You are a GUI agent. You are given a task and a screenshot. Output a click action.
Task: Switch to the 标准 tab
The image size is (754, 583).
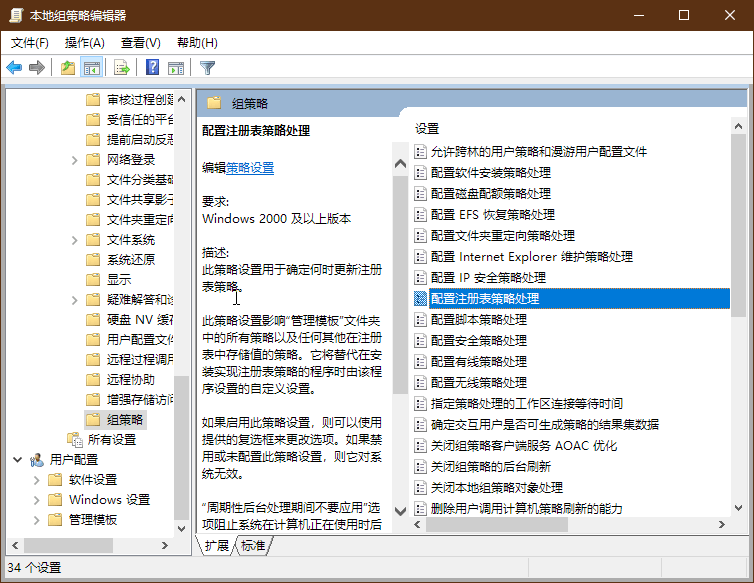(x=253, y=546)
